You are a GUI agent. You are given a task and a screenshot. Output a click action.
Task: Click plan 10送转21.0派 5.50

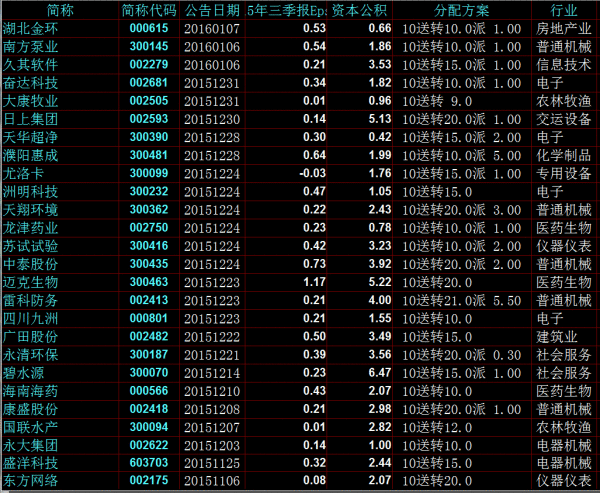pyautogui.click(x=461, y=300)
